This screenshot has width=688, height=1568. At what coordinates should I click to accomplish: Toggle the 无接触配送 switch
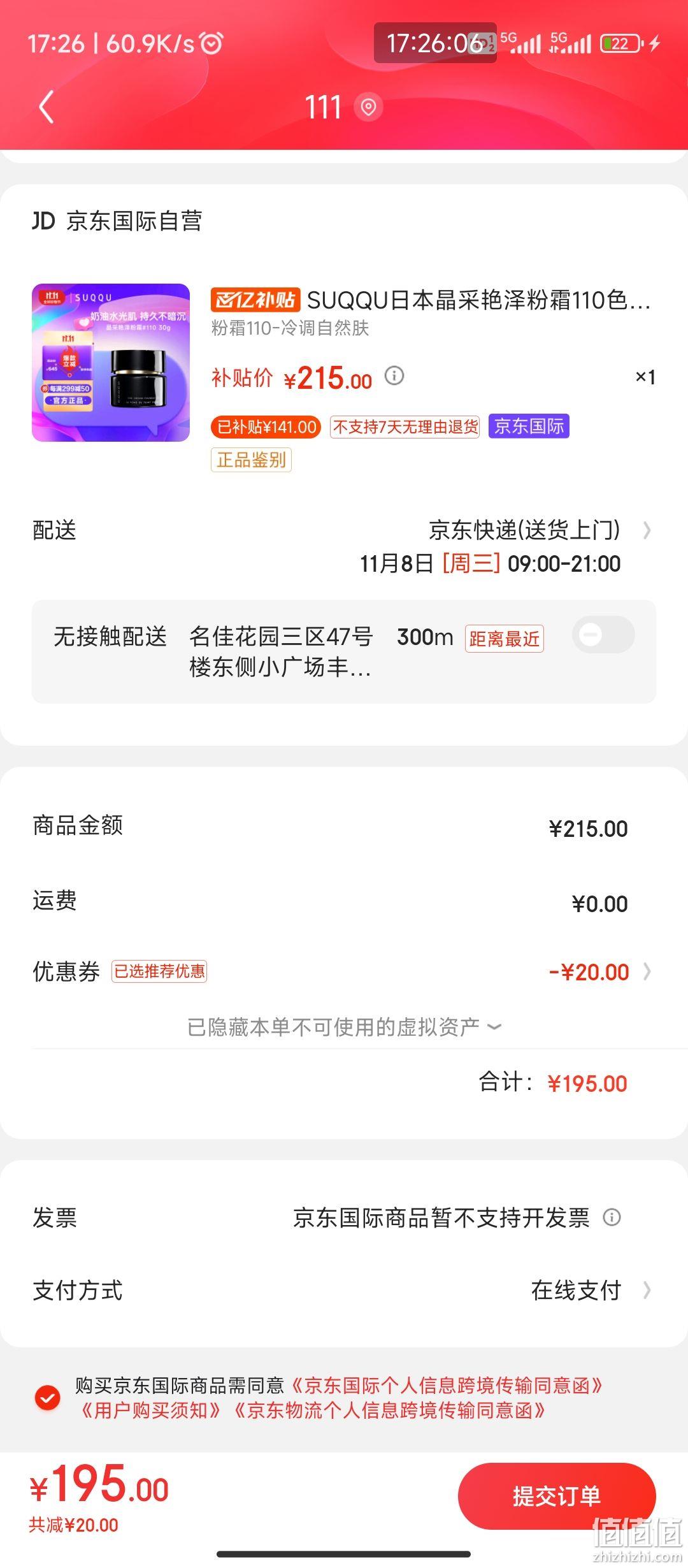(x=603, y=635)
